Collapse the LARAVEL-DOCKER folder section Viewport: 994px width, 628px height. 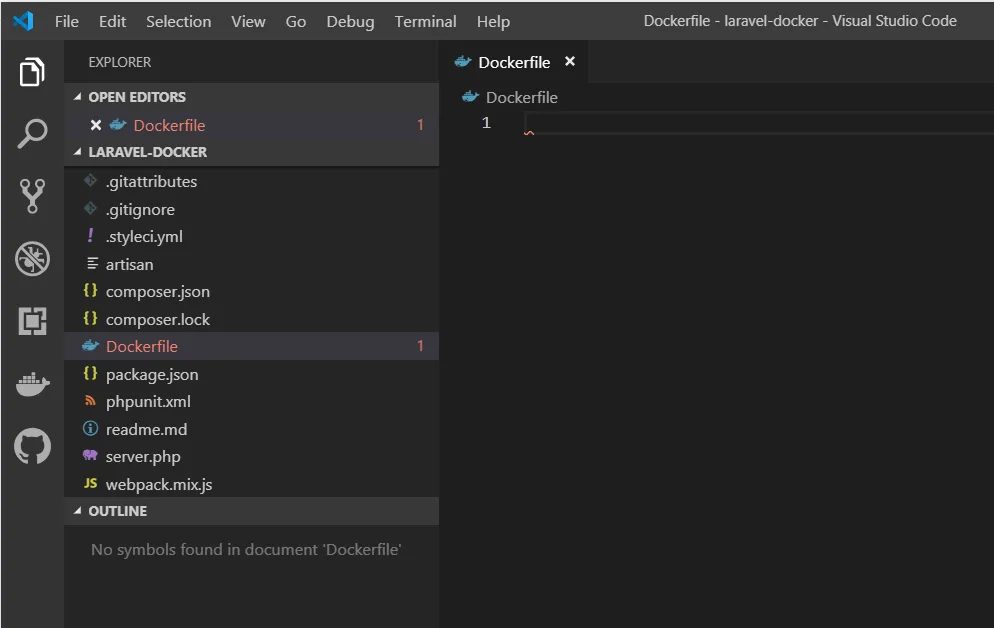coord(77,152)
